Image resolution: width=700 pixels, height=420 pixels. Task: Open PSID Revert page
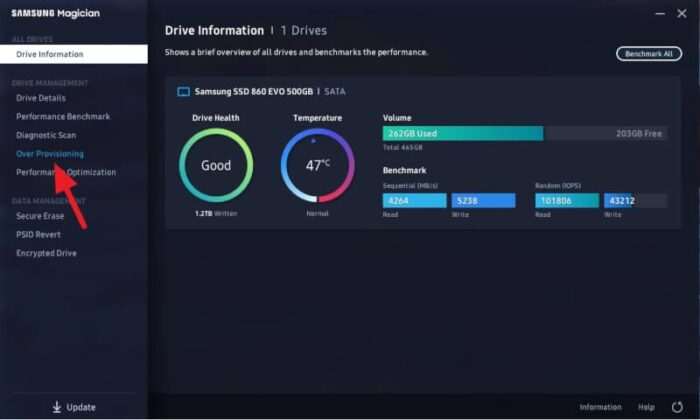point(38,235)
